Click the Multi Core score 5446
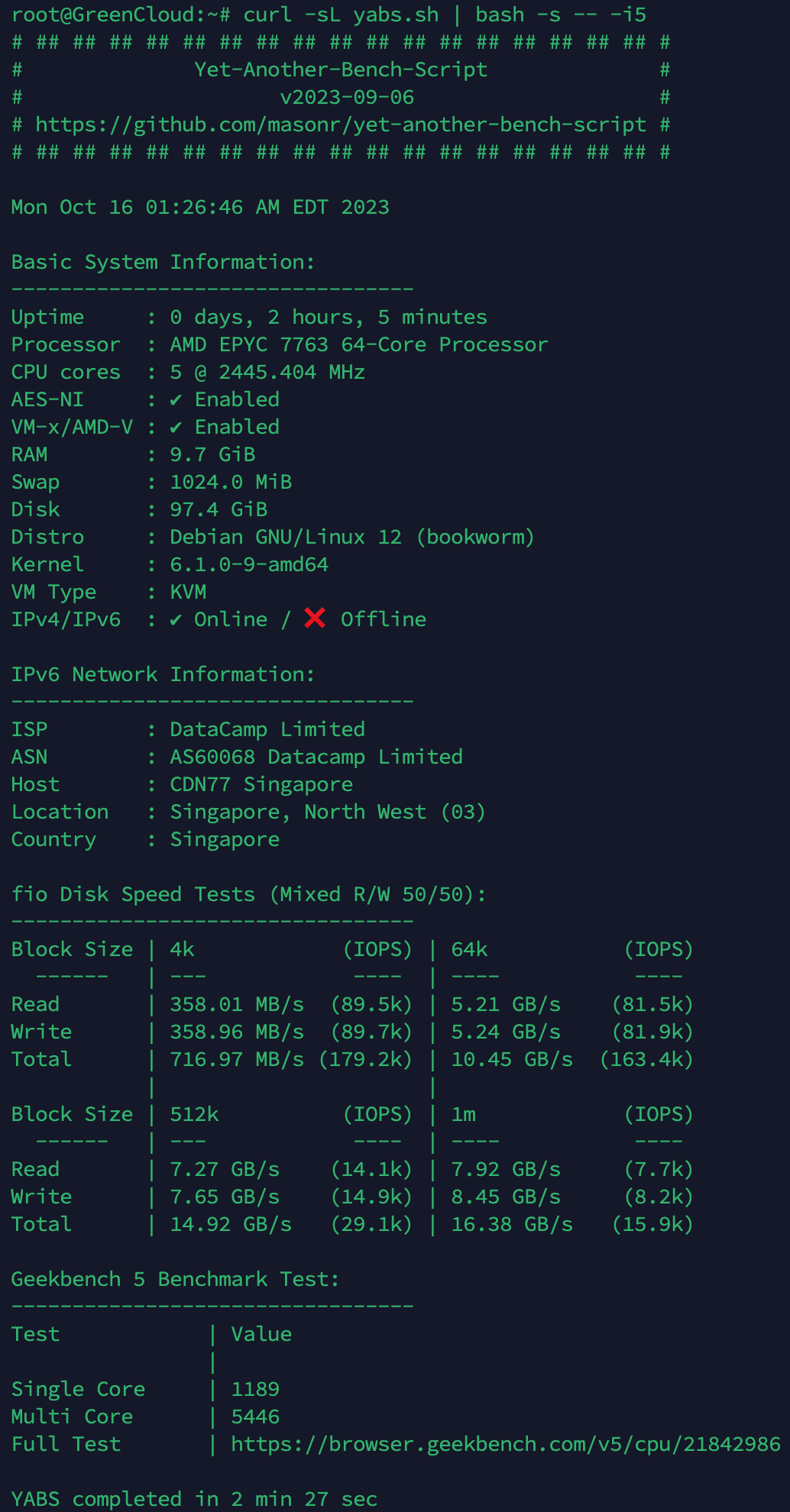 255,1417
